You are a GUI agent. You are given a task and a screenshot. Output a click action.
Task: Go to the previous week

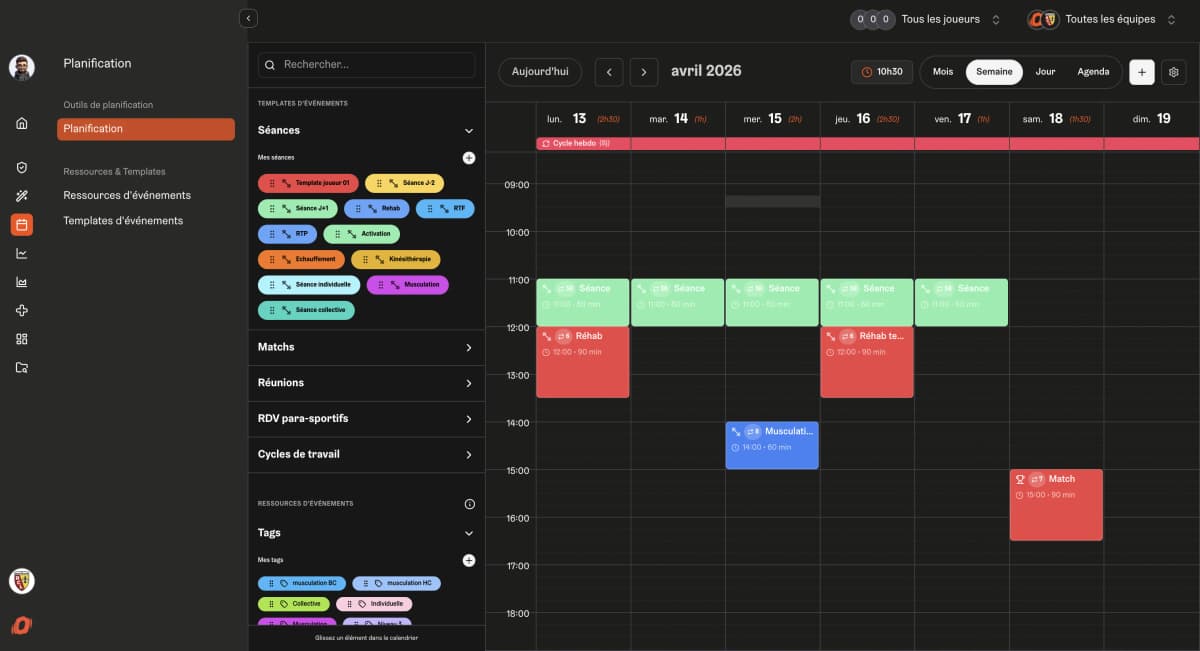tap(609, 72)
